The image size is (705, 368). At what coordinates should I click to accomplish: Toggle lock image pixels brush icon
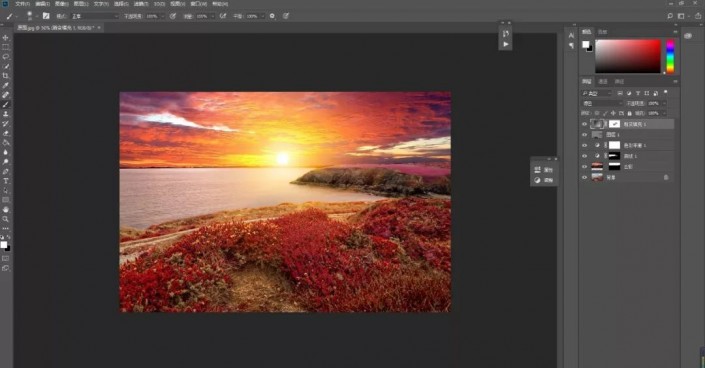point(605,113)
